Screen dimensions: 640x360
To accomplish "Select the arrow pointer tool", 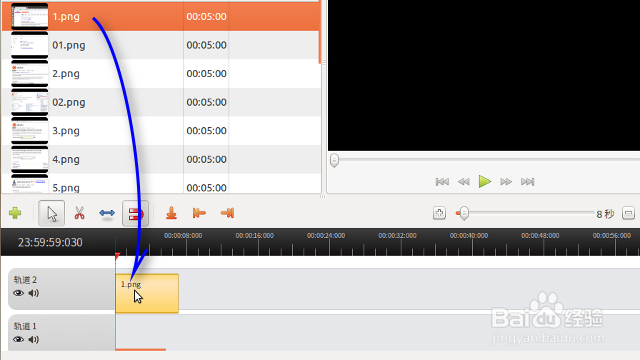I will (x=51, y=213).
